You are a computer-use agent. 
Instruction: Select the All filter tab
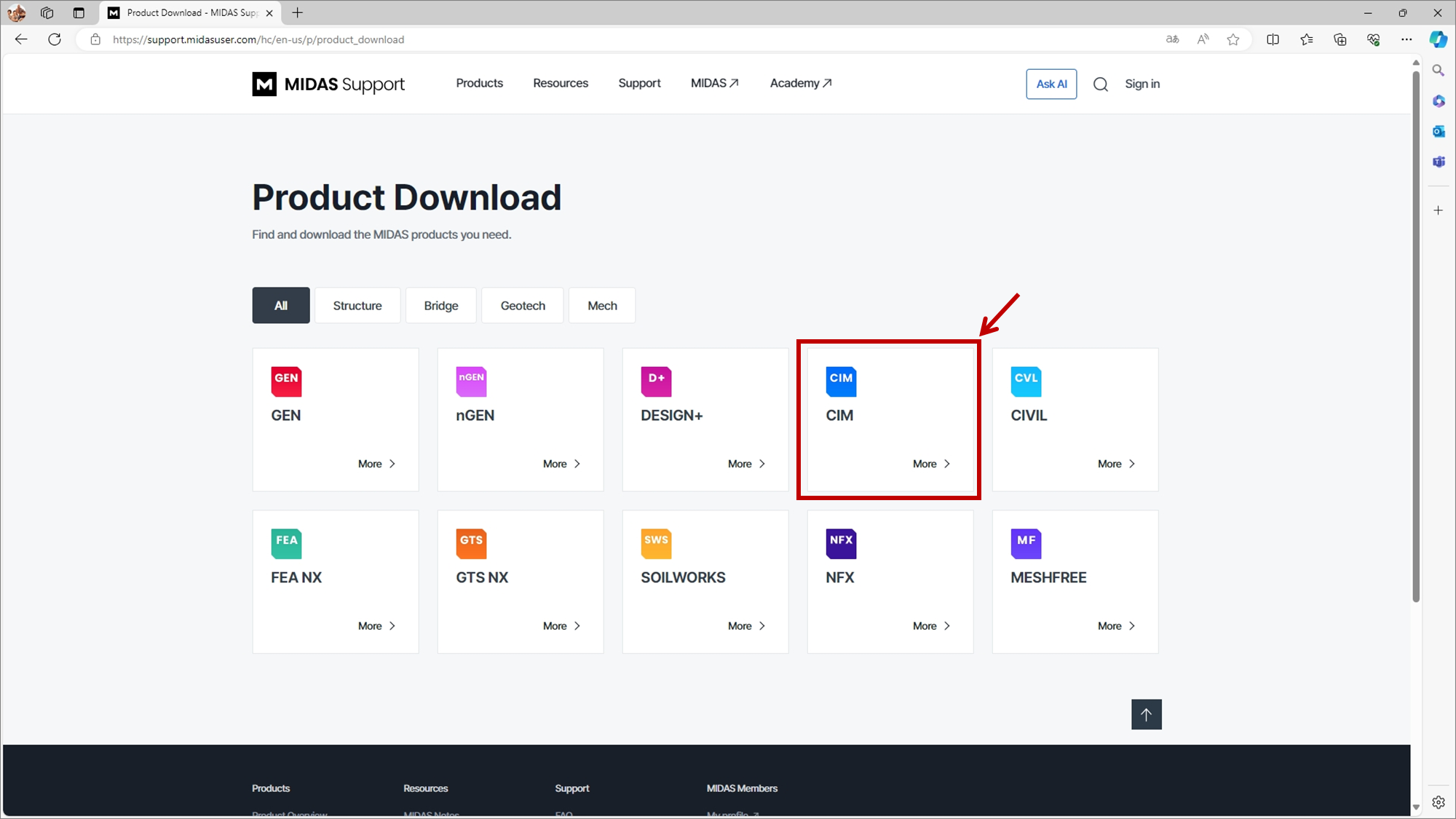(x=281, y=306)
